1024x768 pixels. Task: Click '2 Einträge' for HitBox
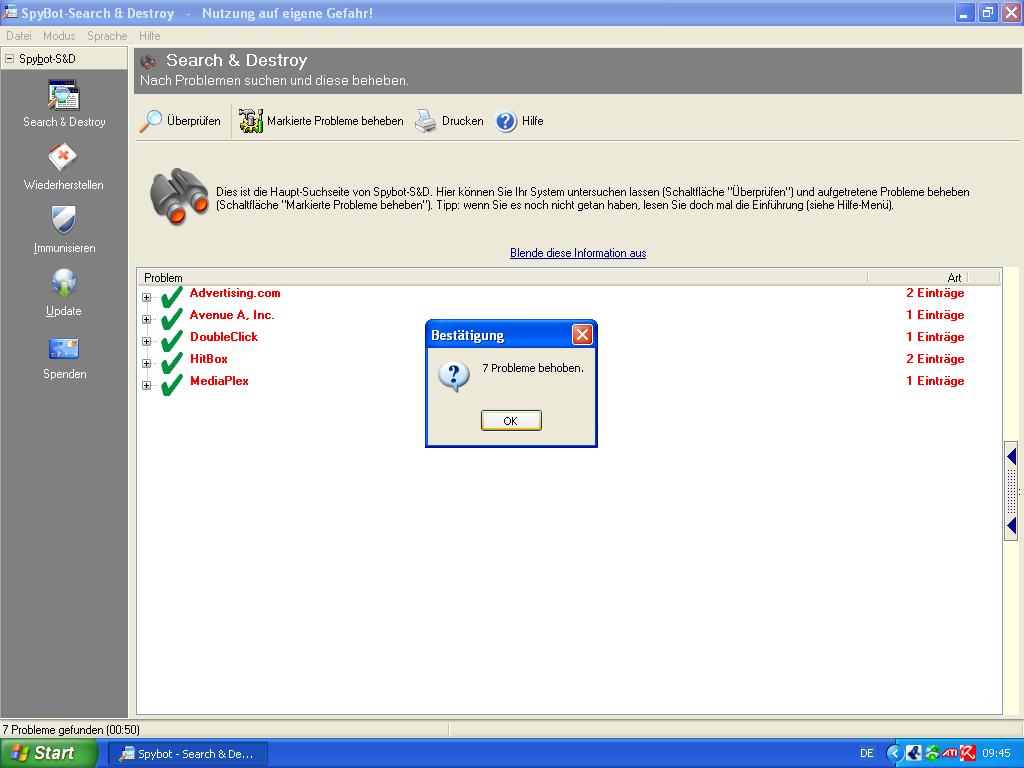(x=935, y=359)
